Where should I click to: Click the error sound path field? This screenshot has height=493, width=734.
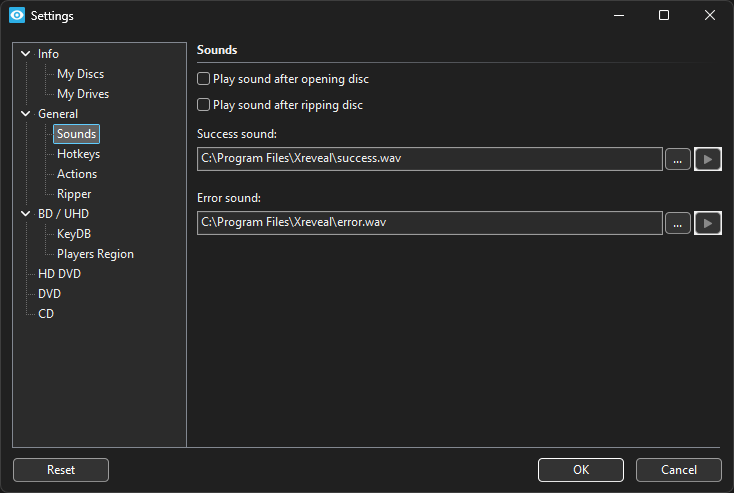[x=430, y=223]
